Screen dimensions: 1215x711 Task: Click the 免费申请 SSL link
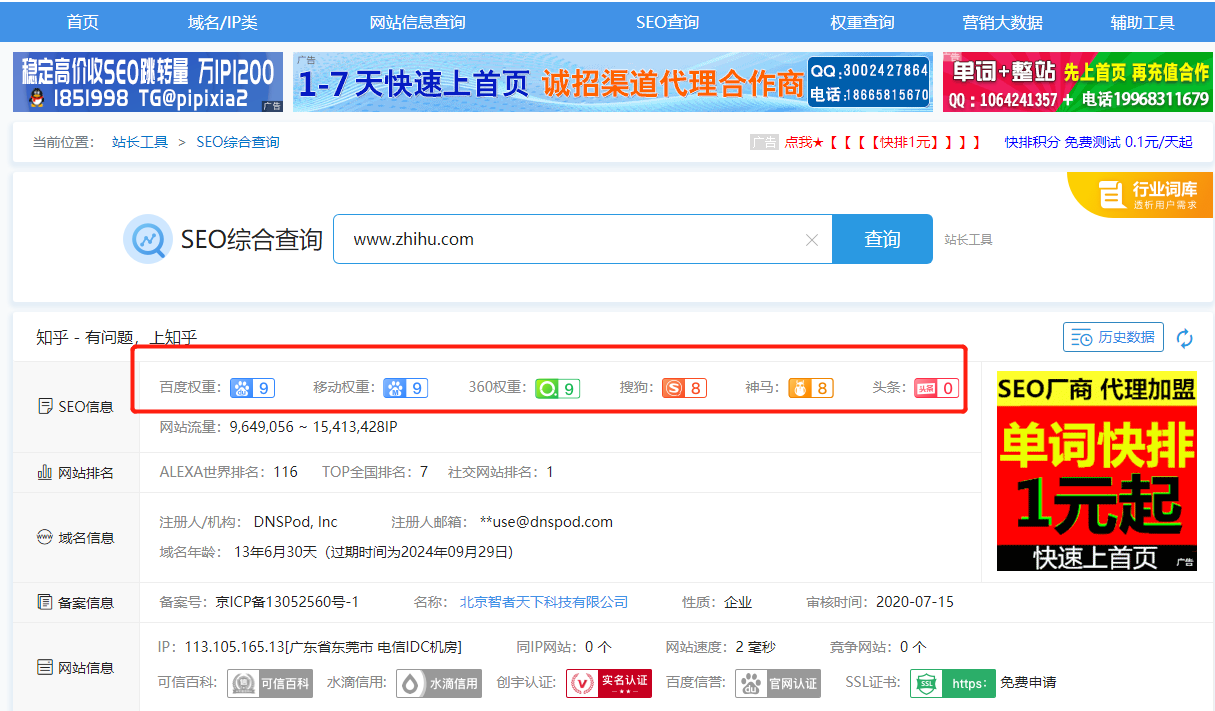[x=1028, y=683]
